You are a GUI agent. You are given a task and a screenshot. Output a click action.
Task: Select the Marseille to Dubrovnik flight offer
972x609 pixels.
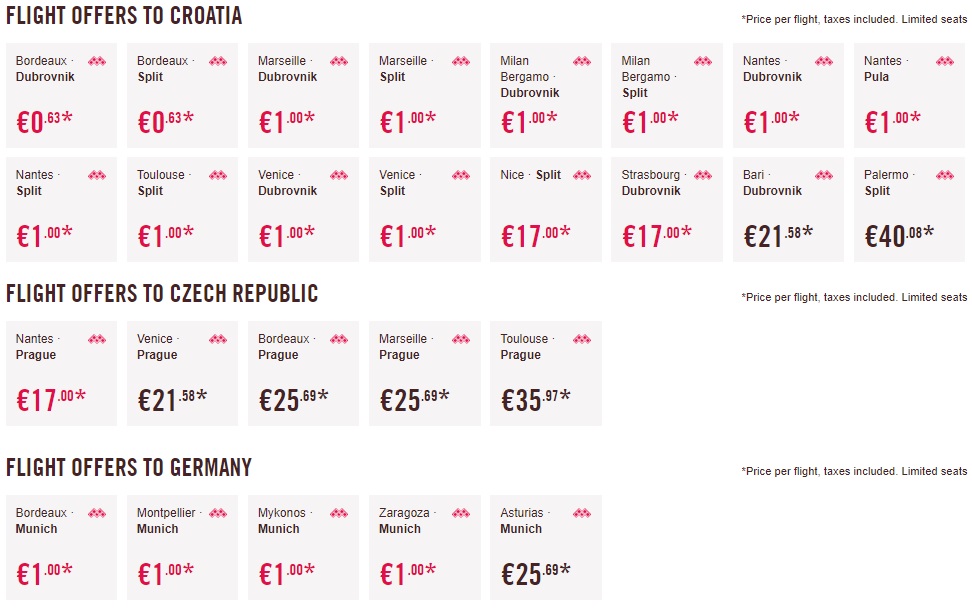coord(303,95)
